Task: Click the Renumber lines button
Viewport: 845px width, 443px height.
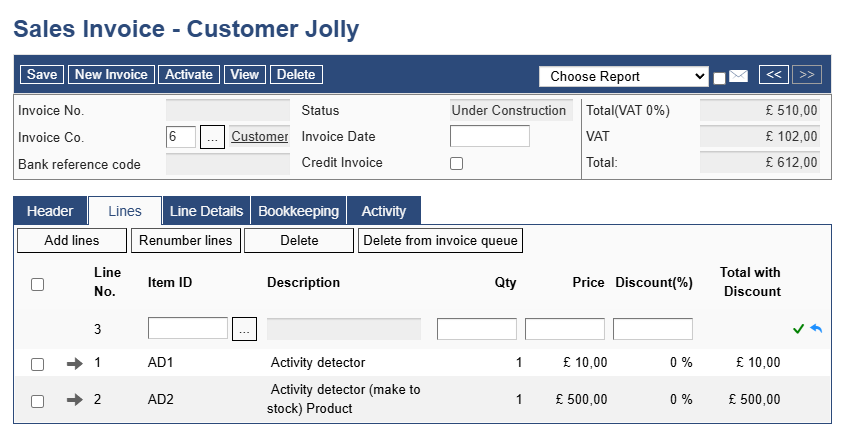Action: tap(185, 240)
